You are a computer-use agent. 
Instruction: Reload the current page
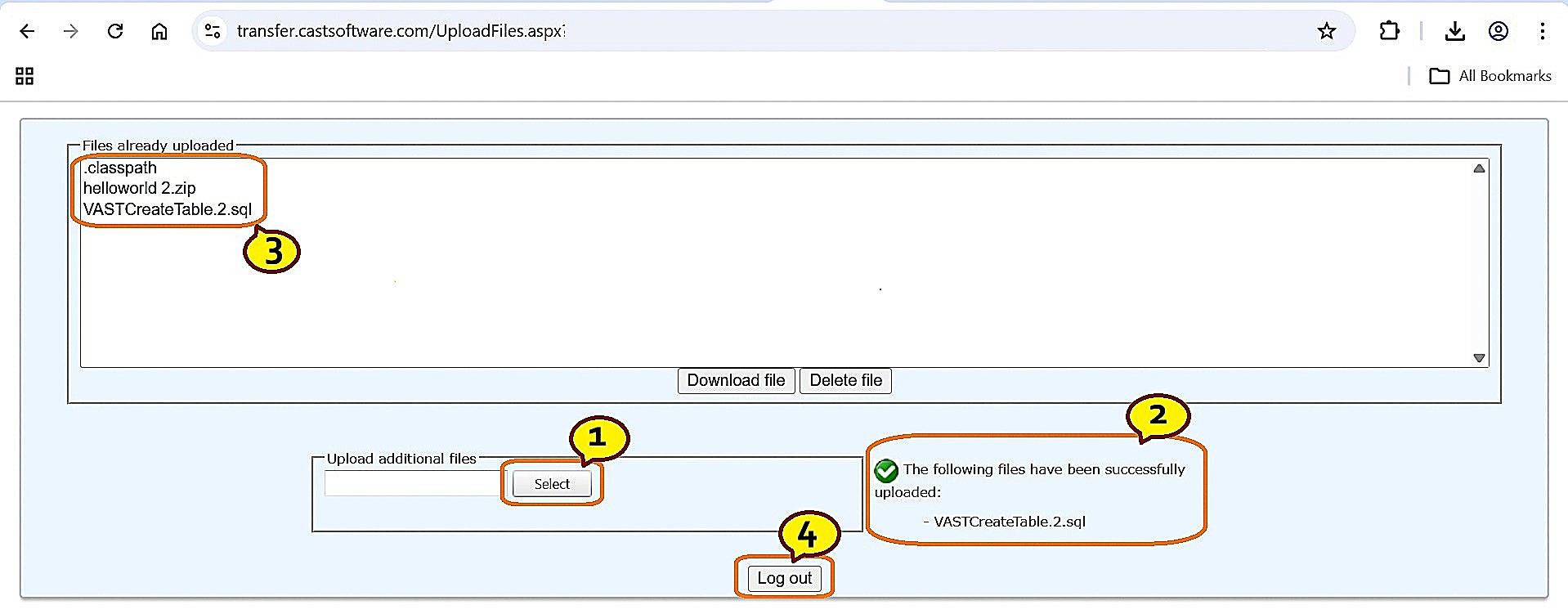115,31
